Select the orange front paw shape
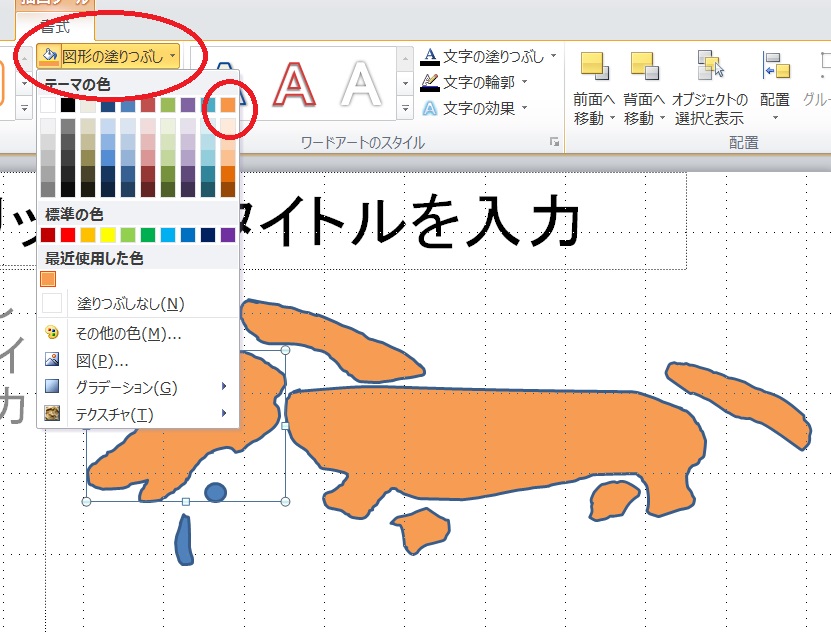The width and height of the screenshot is (831, 632). coord(422,529)
